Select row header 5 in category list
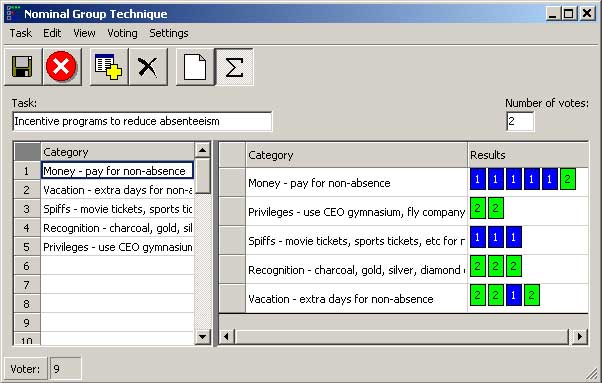Image resolution: width=602 pixels, height=383 pixels. pos(27,247)
